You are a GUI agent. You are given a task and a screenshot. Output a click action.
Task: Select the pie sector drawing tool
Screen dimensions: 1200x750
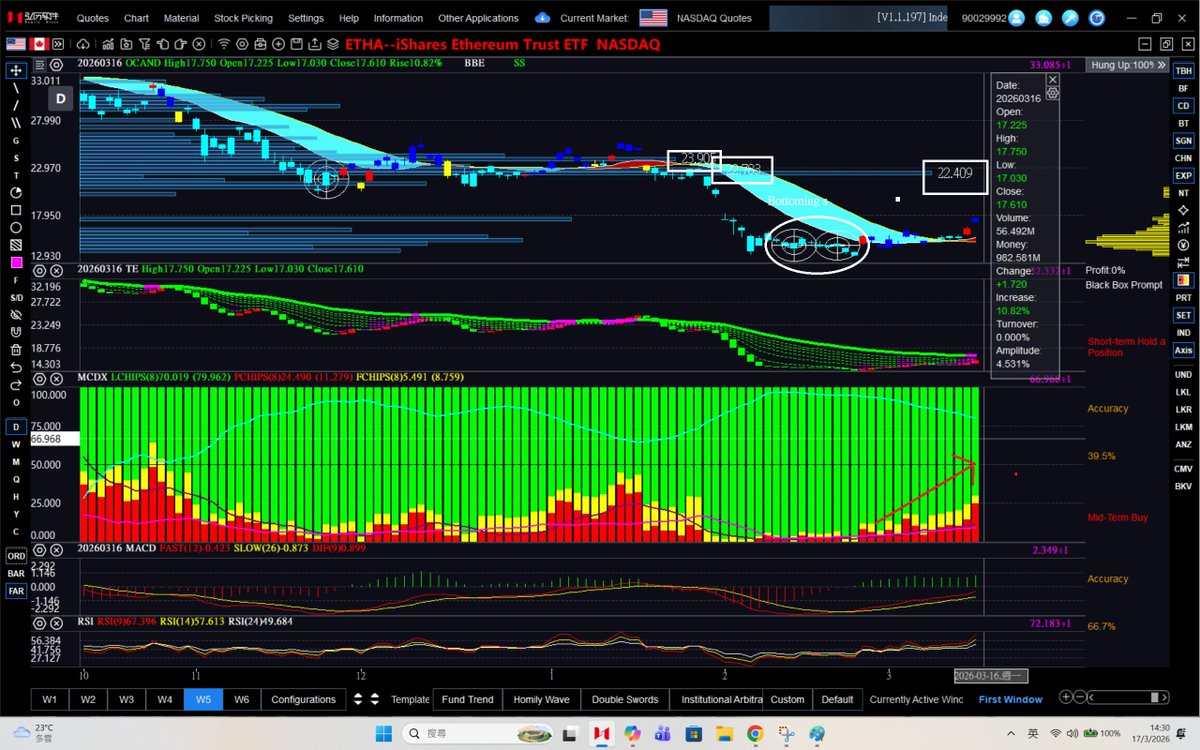point(15,192)
